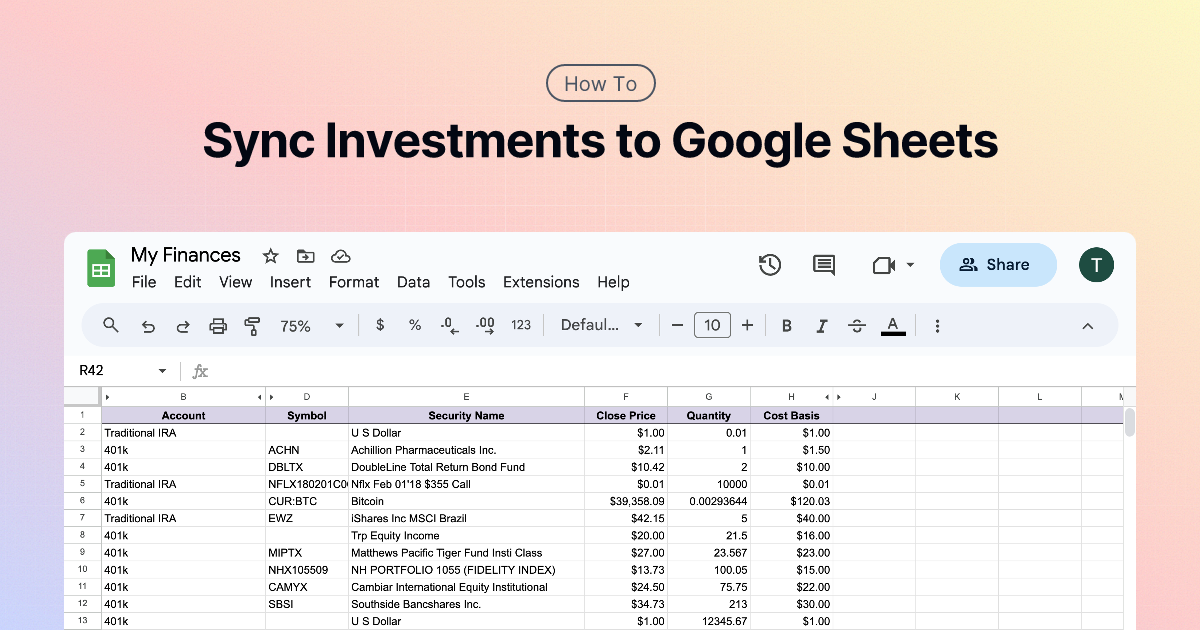Open version history

[x=770, y=264]
